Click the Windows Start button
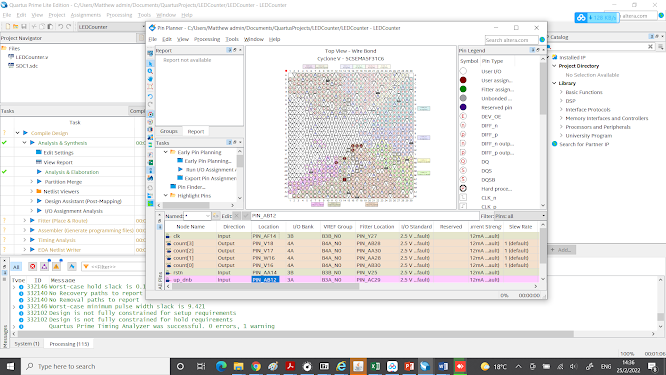The image size is (666, 375). click(x=10, y=366)
